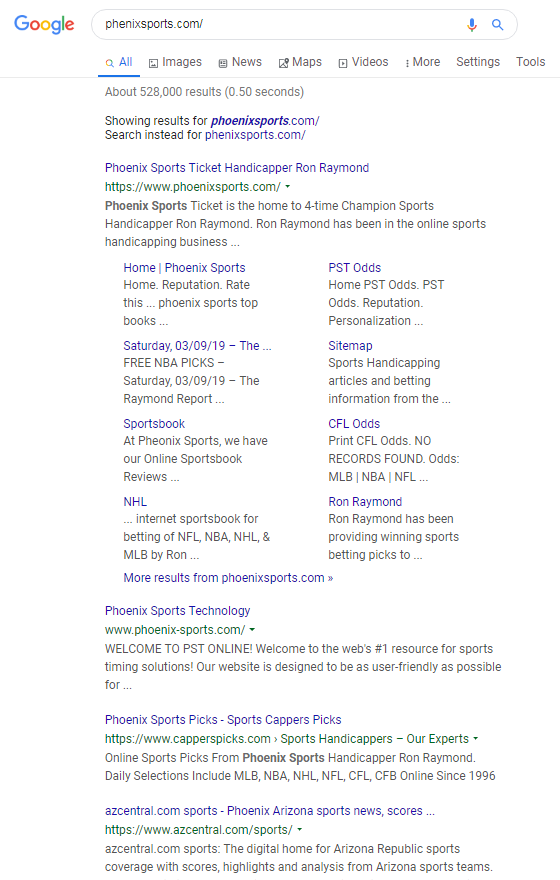Open the Phoenix Sports Technology result
Viewport: 560px width, 880px height.
click(177, 611)
